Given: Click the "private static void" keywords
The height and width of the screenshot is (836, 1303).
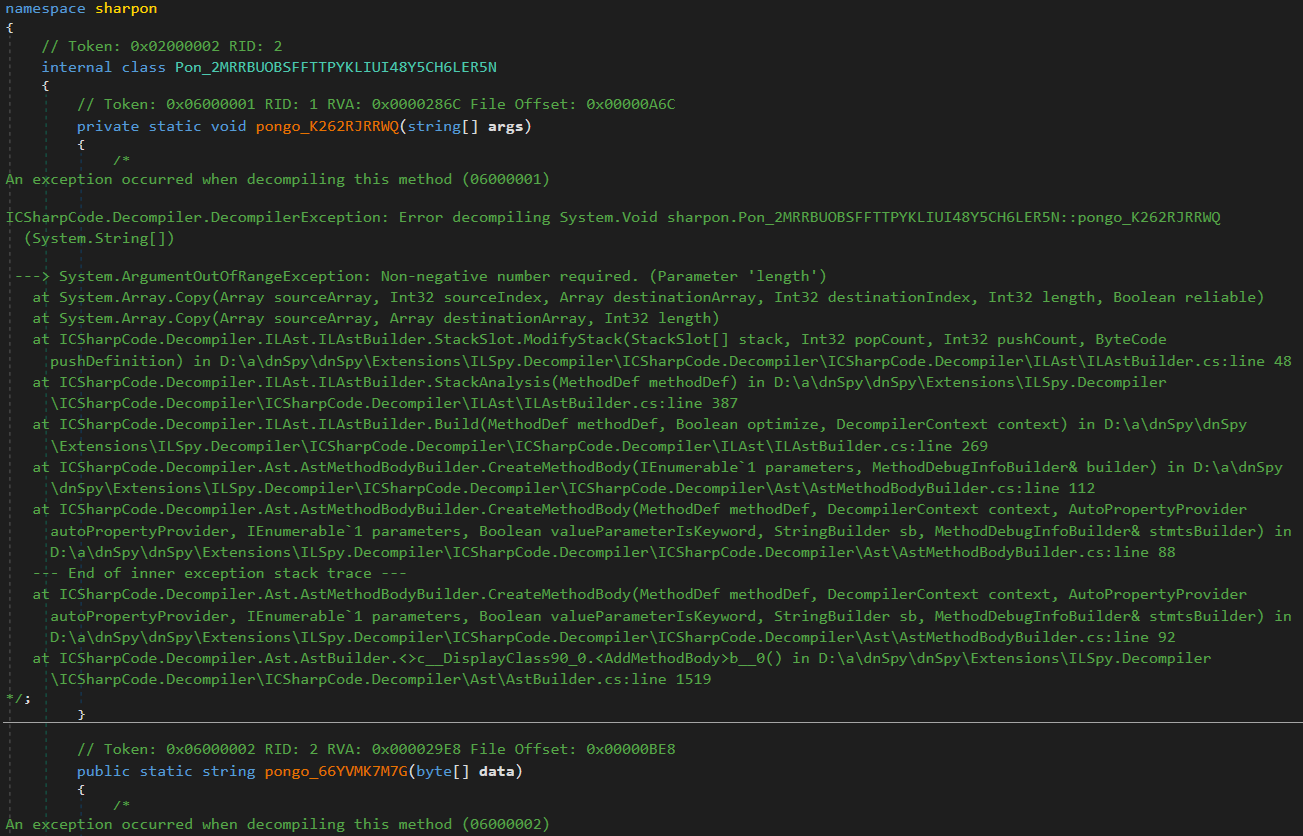Looking at the screenshot, I should click(162, 126).
